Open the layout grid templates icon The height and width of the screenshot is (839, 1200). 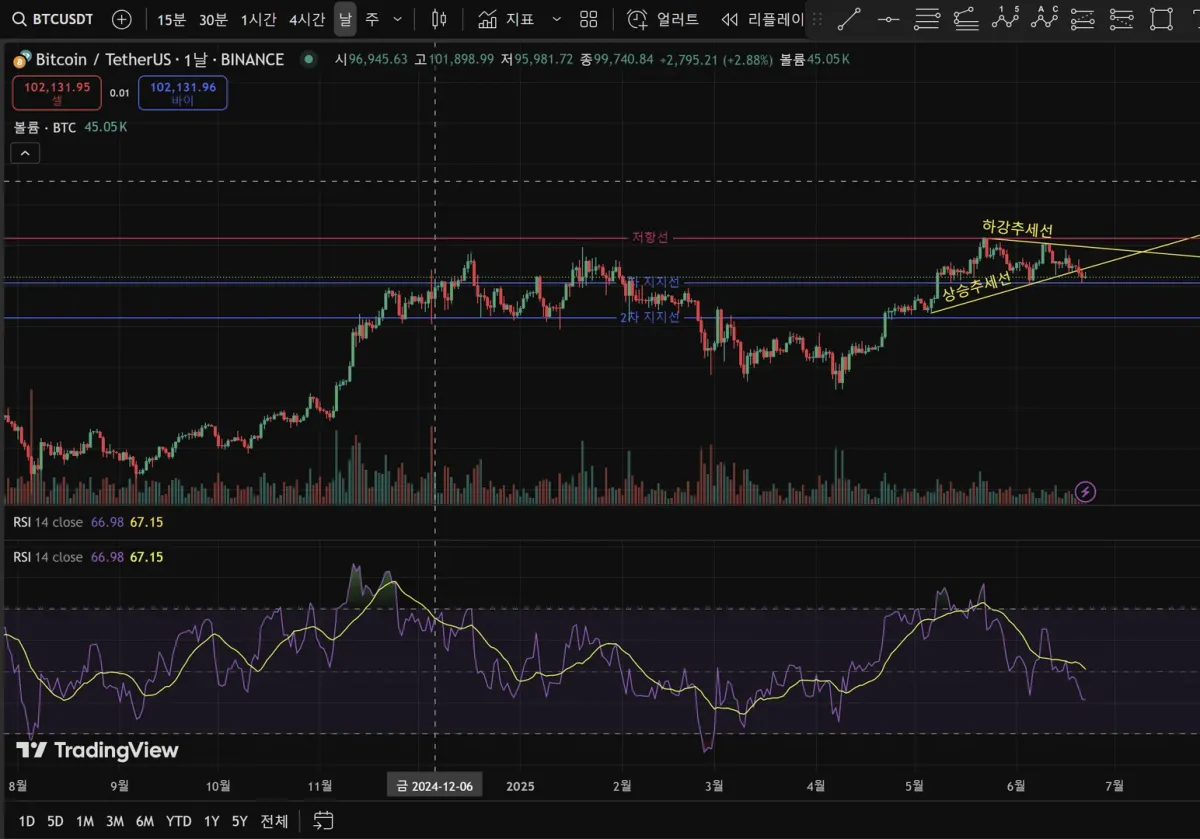(589, 19)
